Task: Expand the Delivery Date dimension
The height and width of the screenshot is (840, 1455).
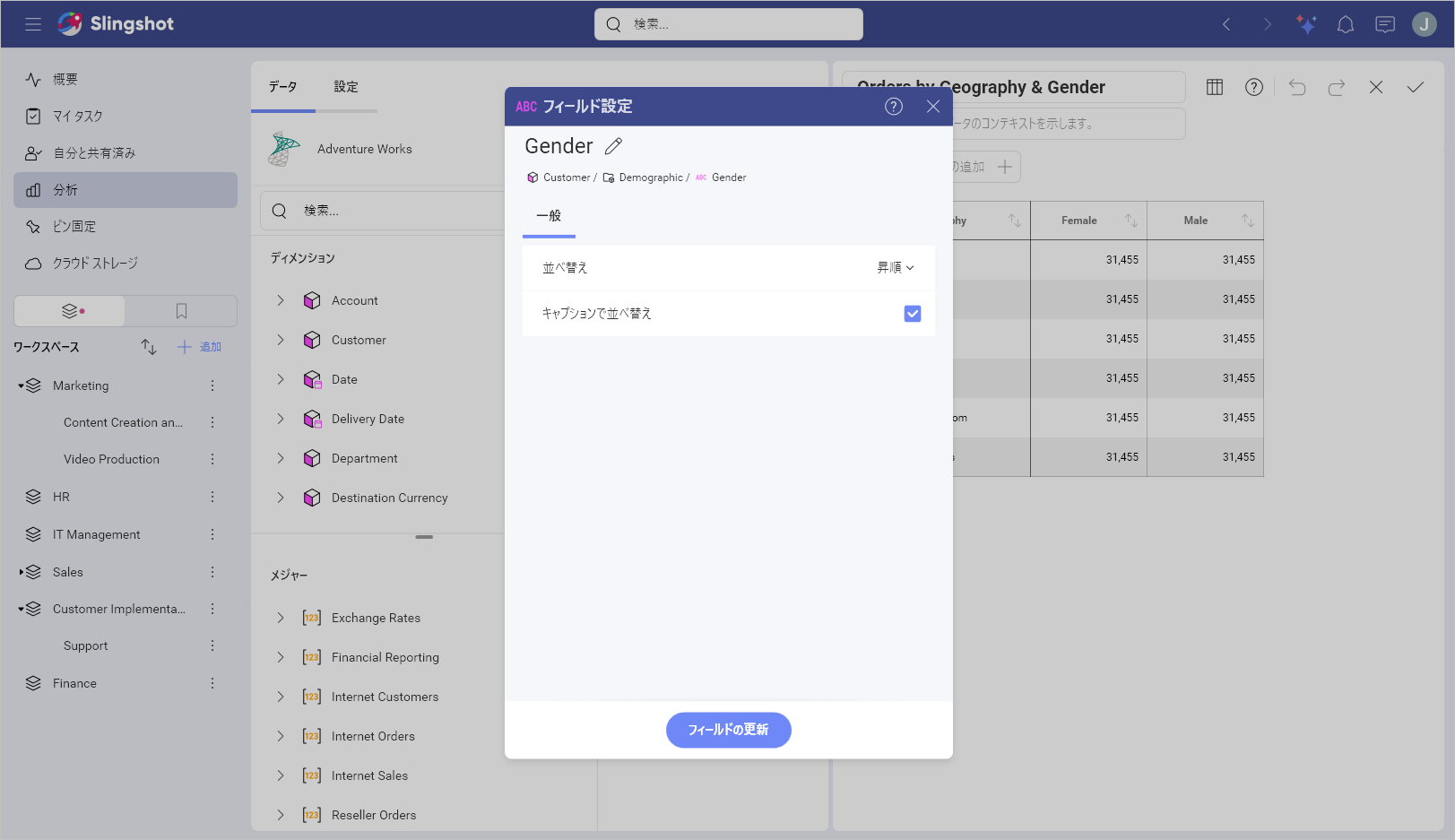Action: click(x=281, y=419)
